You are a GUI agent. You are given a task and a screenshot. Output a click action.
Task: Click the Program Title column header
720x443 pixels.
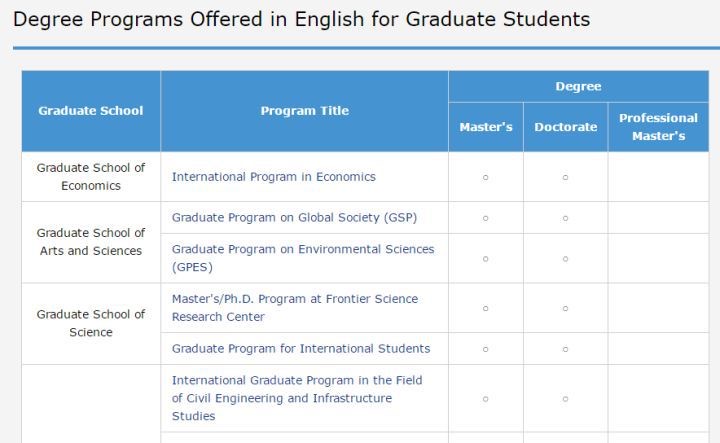[x=304, y=111]
